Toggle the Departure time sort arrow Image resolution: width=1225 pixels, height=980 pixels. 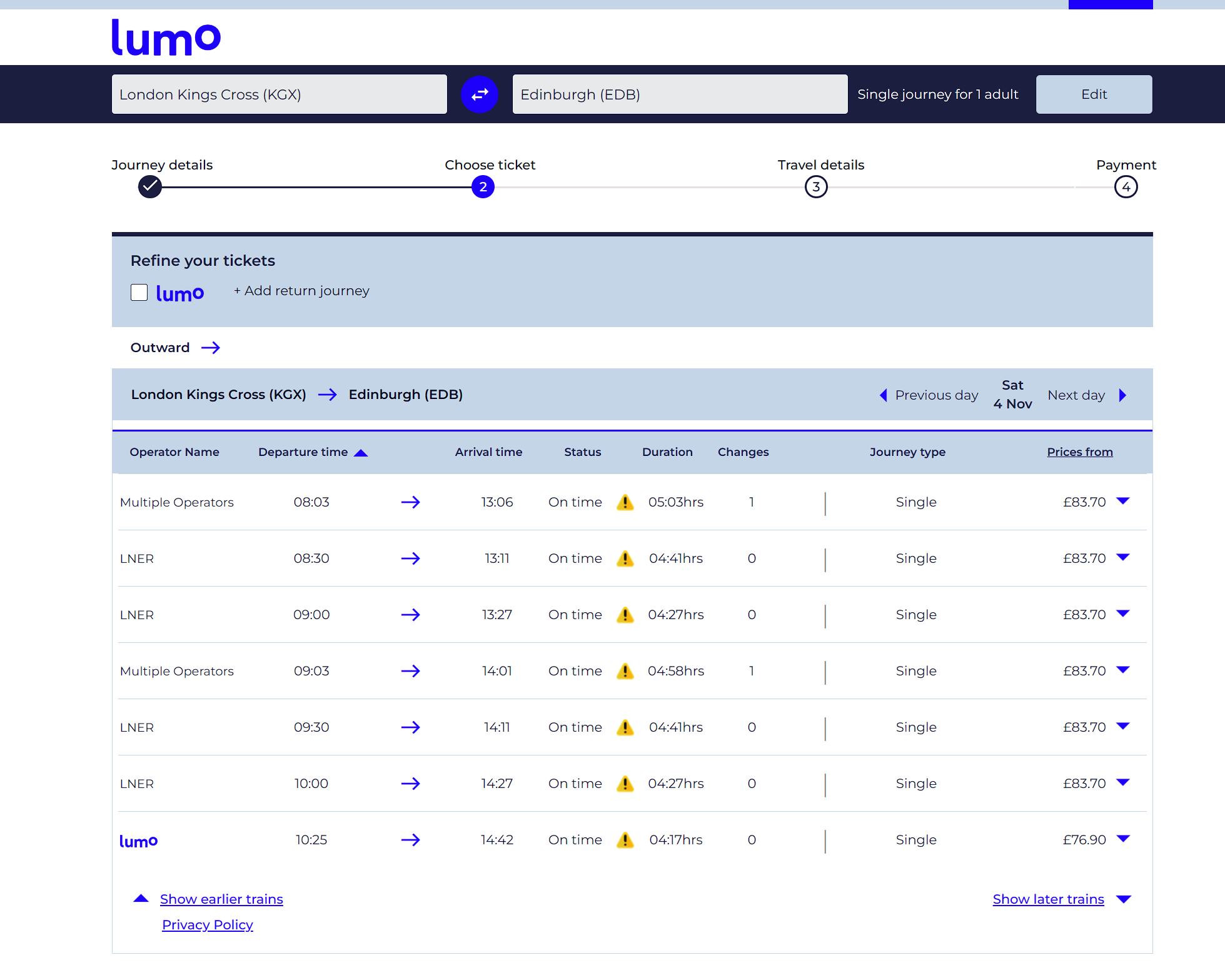(x=361, y=453)
